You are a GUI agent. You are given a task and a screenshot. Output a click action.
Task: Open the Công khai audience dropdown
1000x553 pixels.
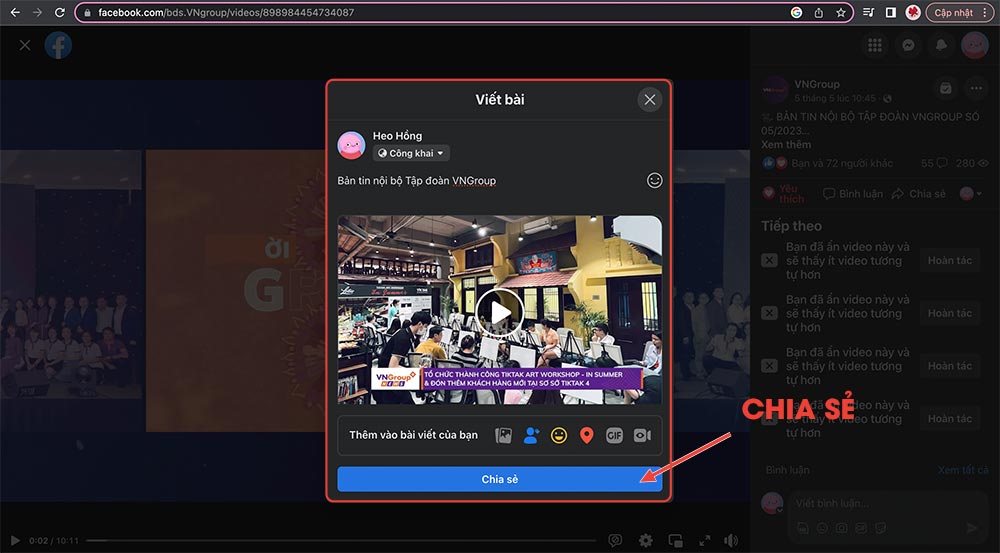(411, 153)
